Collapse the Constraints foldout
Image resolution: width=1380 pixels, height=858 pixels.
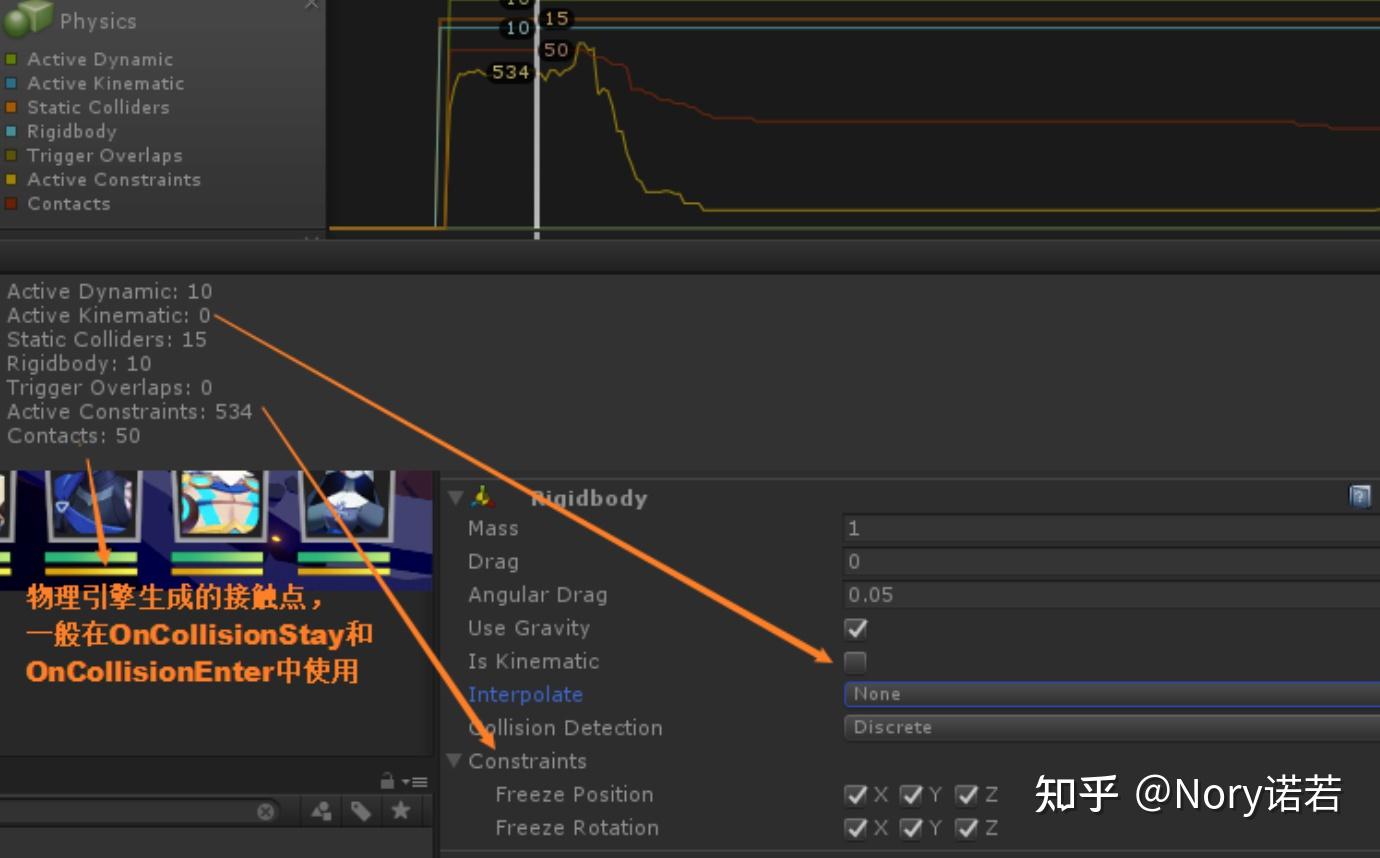[456, 761]
